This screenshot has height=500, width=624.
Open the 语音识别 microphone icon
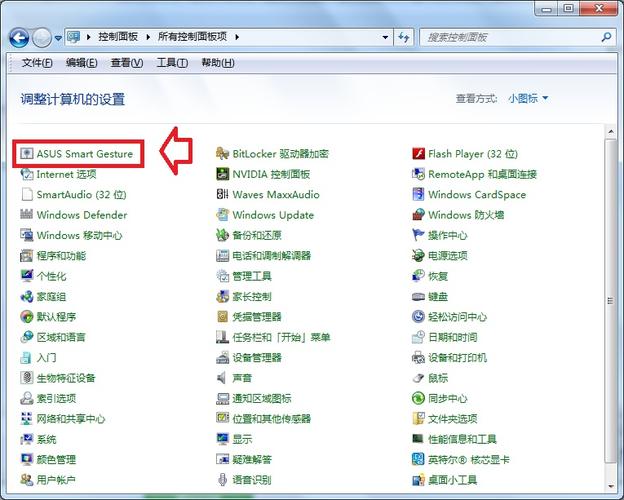click(x=222, y=479)
